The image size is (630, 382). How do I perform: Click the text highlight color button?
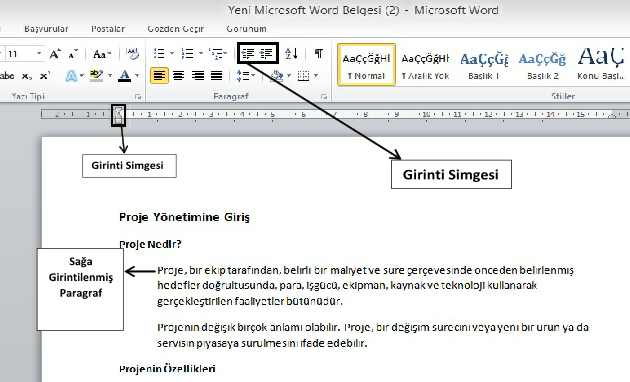[96, 75]
